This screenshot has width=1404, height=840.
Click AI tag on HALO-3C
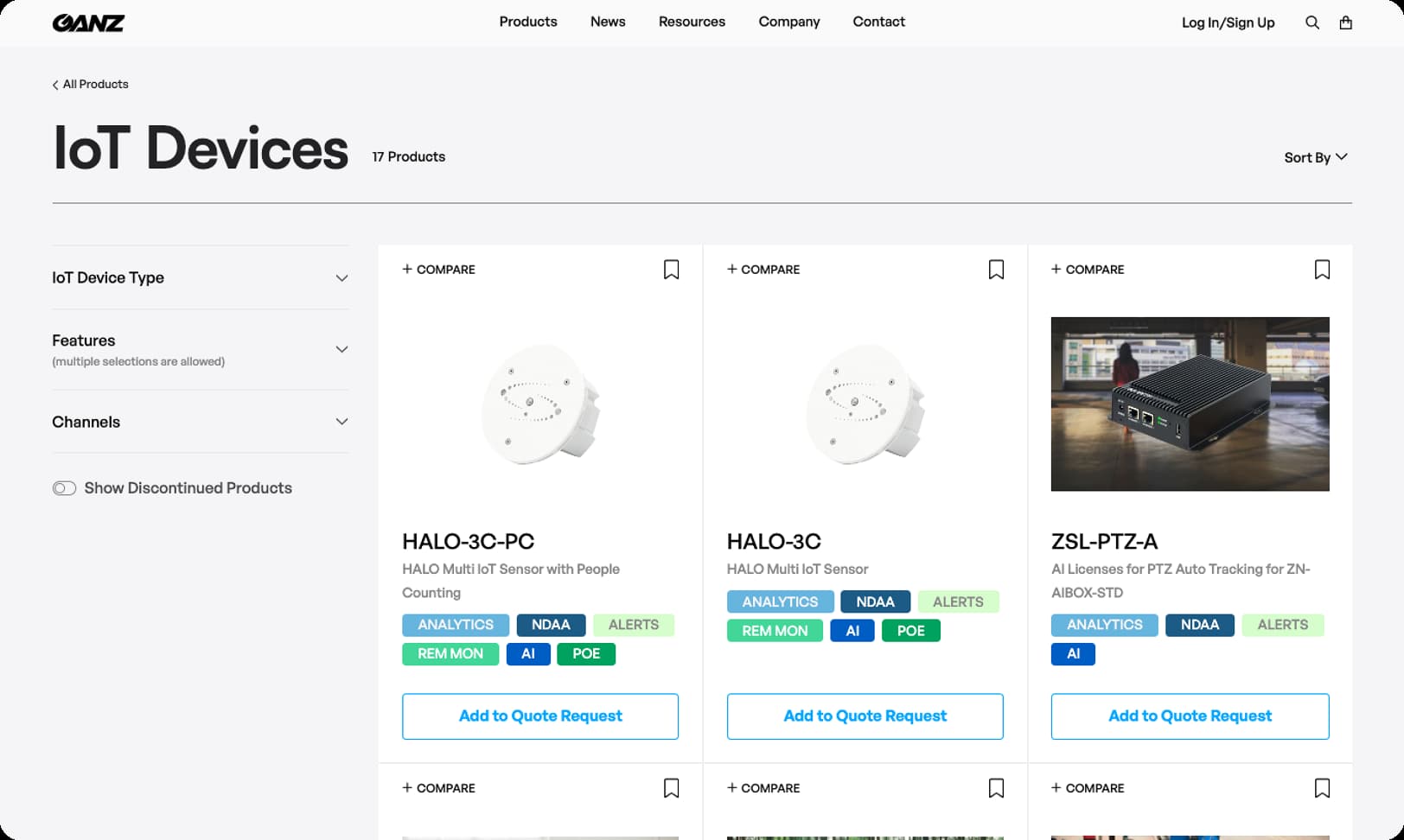point(852,631)
